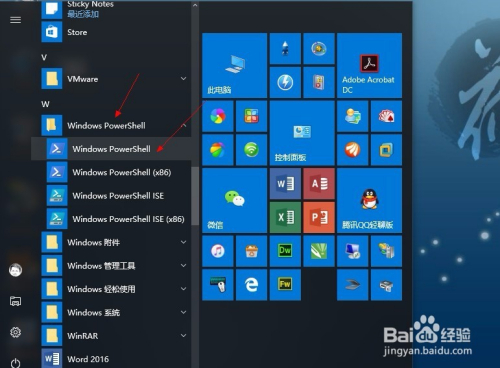Expand the Windows 轻松使用 folder

tap(183, 289)
